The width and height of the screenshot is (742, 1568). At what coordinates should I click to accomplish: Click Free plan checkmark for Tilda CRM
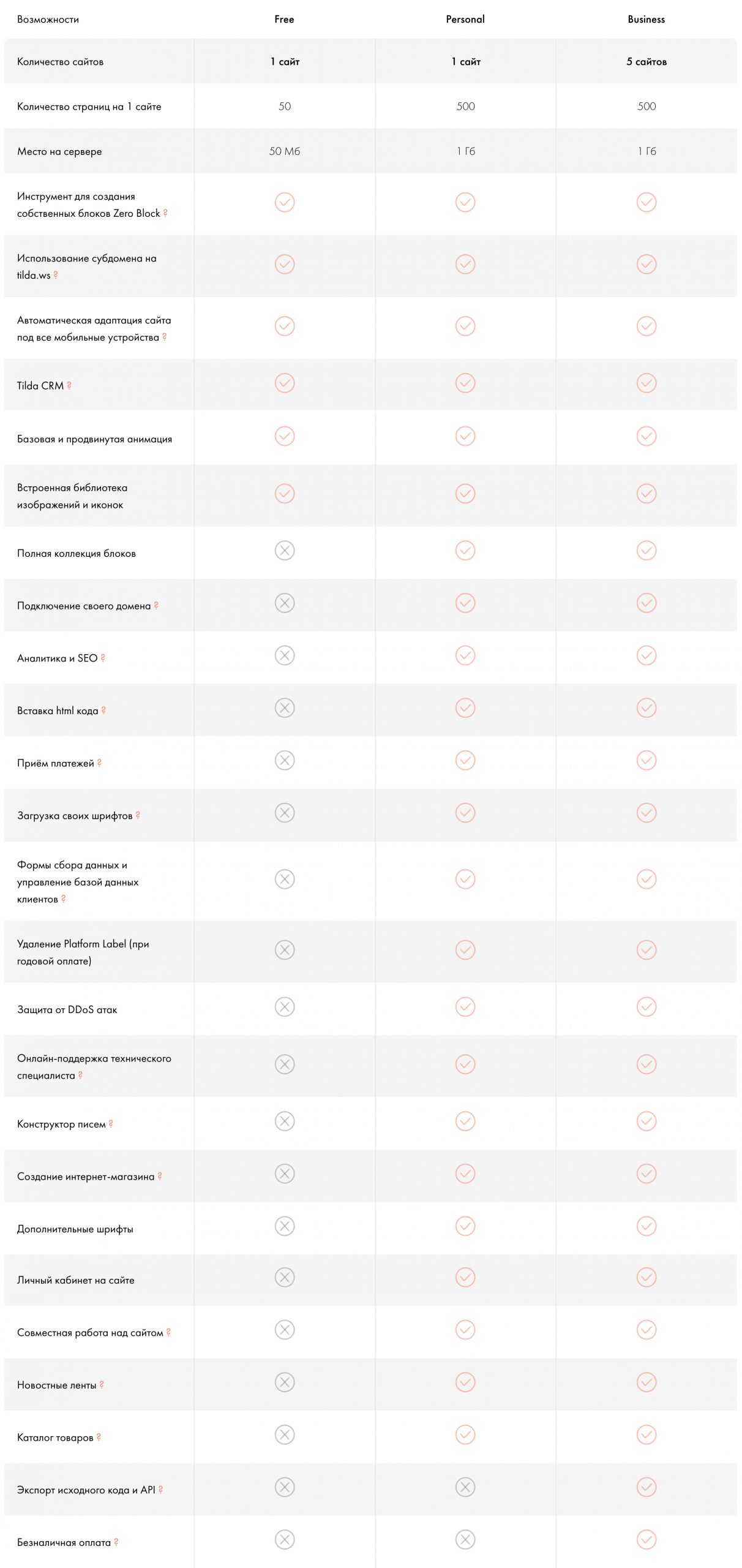[285, 383]
